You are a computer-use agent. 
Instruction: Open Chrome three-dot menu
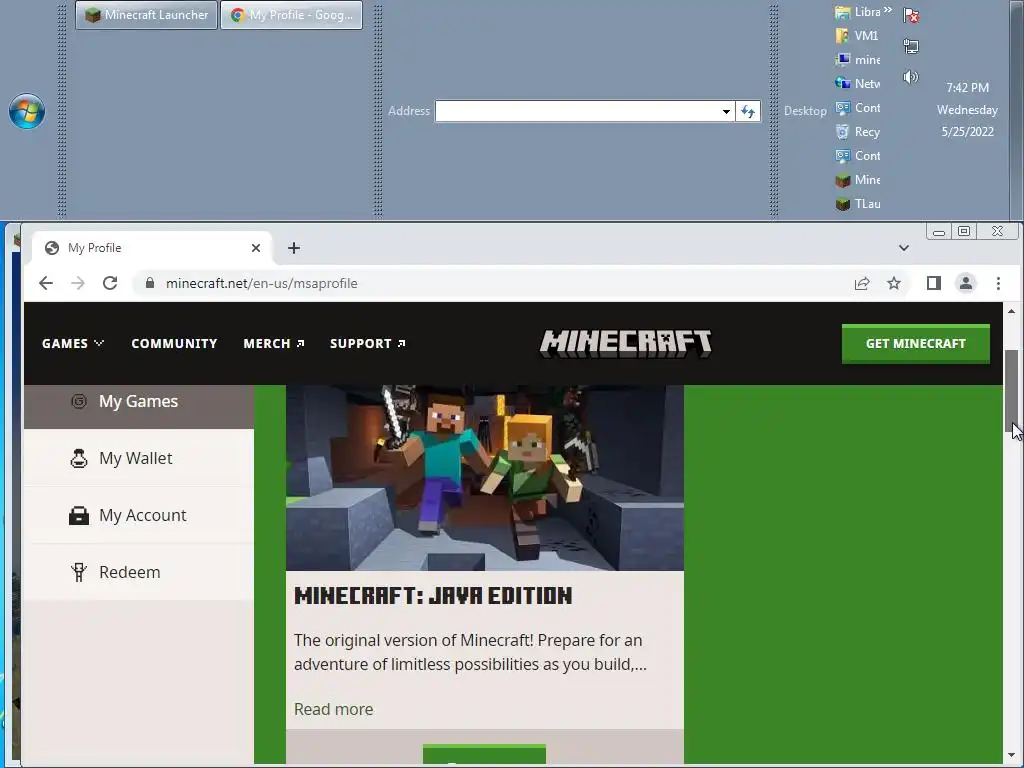coord(998,283)
